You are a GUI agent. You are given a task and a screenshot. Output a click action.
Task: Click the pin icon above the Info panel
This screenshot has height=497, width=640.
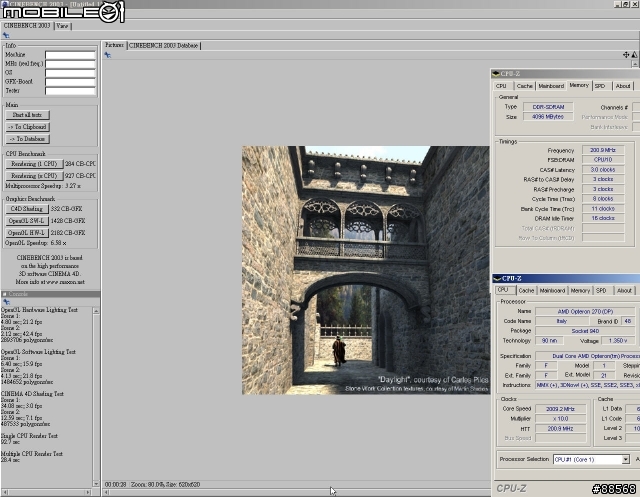click(6, 36)
